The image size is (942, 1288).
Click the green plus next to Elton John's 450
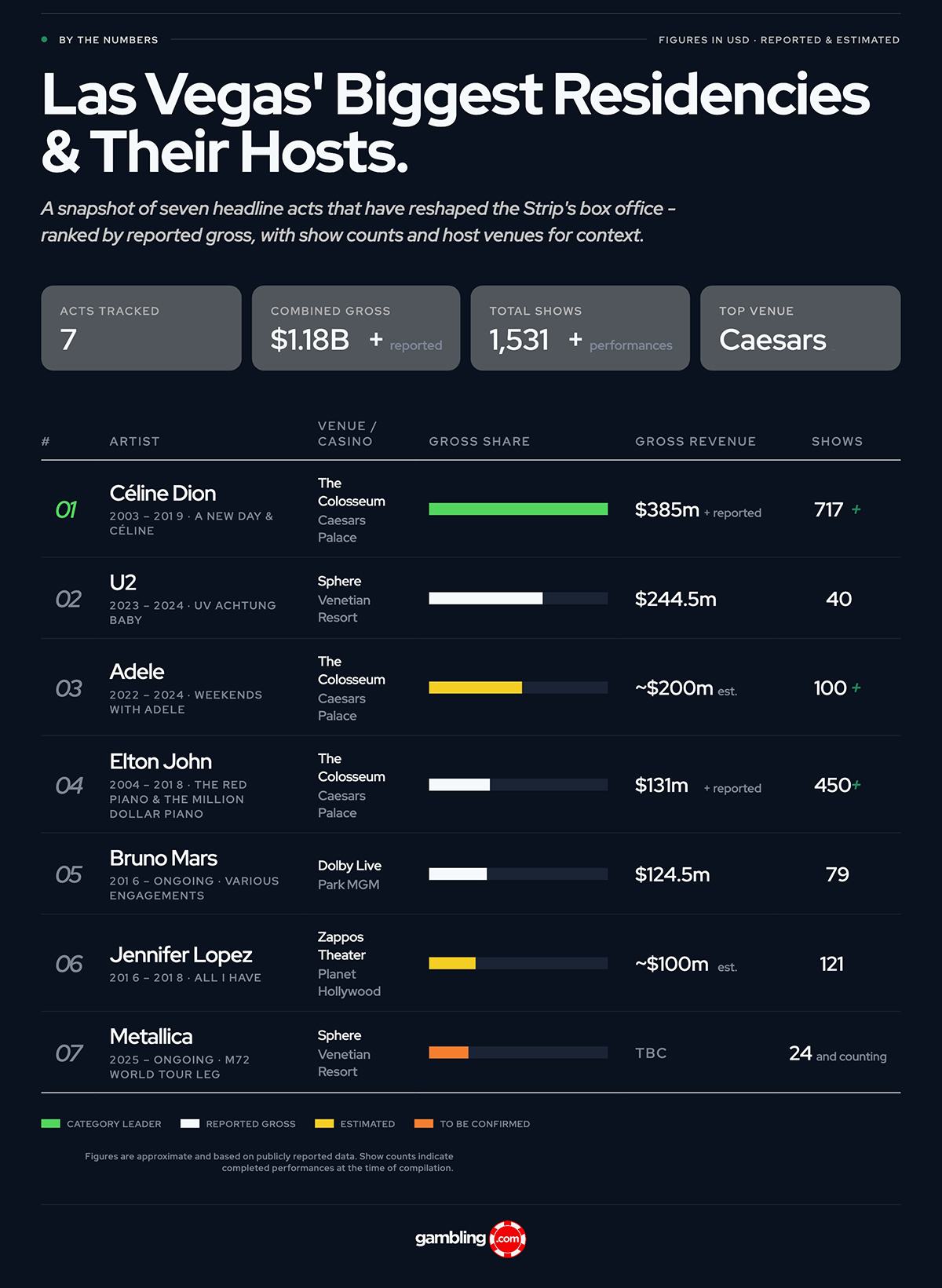pos(856,785)
